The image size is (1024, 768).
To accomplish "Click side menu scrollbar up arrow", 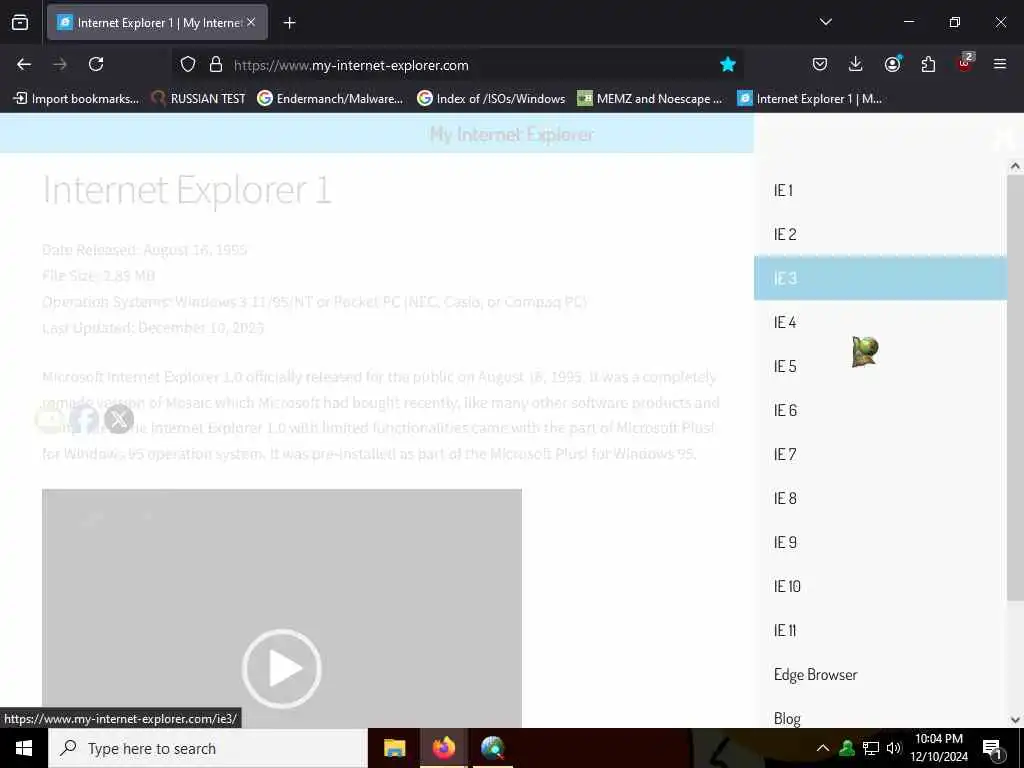I will (1015, 167).
